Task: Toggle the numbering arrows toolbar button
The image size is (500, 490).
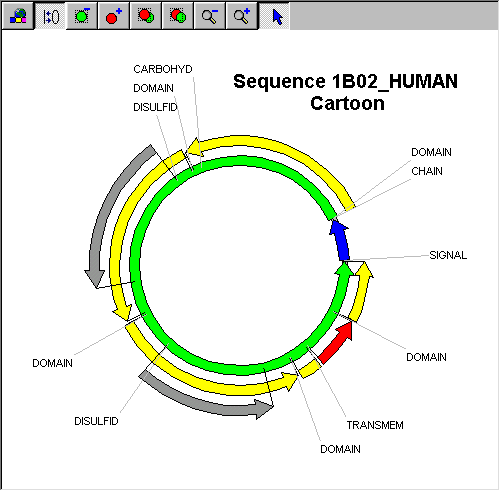Action: 50,16
